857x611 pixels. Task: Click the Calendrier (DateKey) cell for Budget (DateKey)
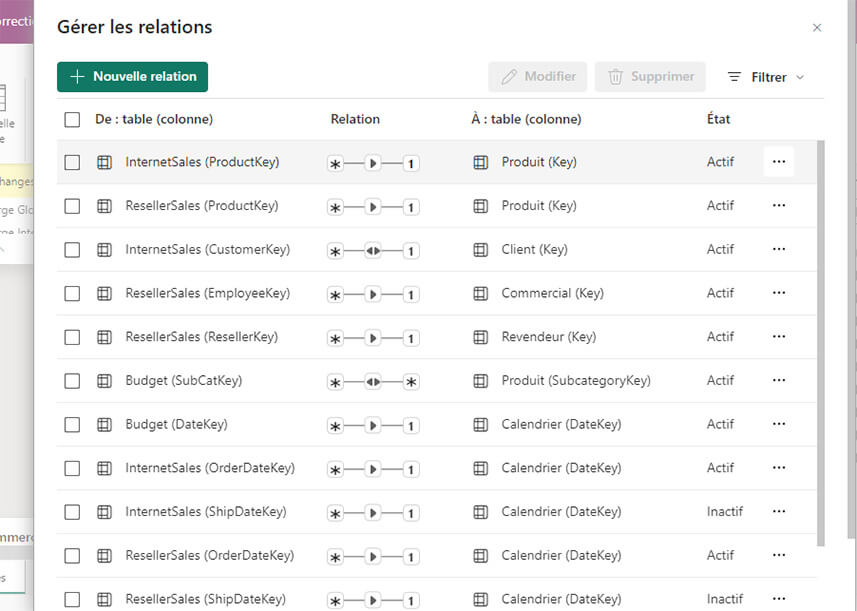coord(561,424)
